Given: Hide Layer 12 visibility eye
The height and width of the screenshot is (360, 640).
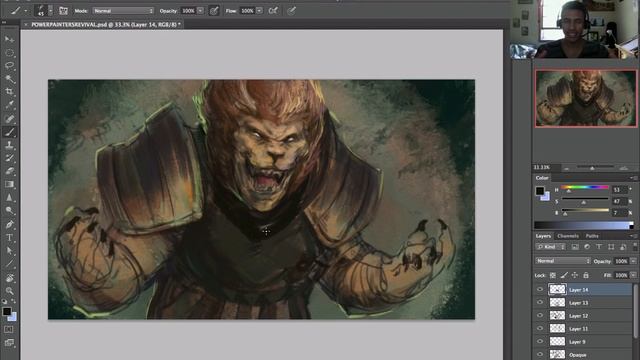Looking at the screenshot, I should tap(540, 316).
